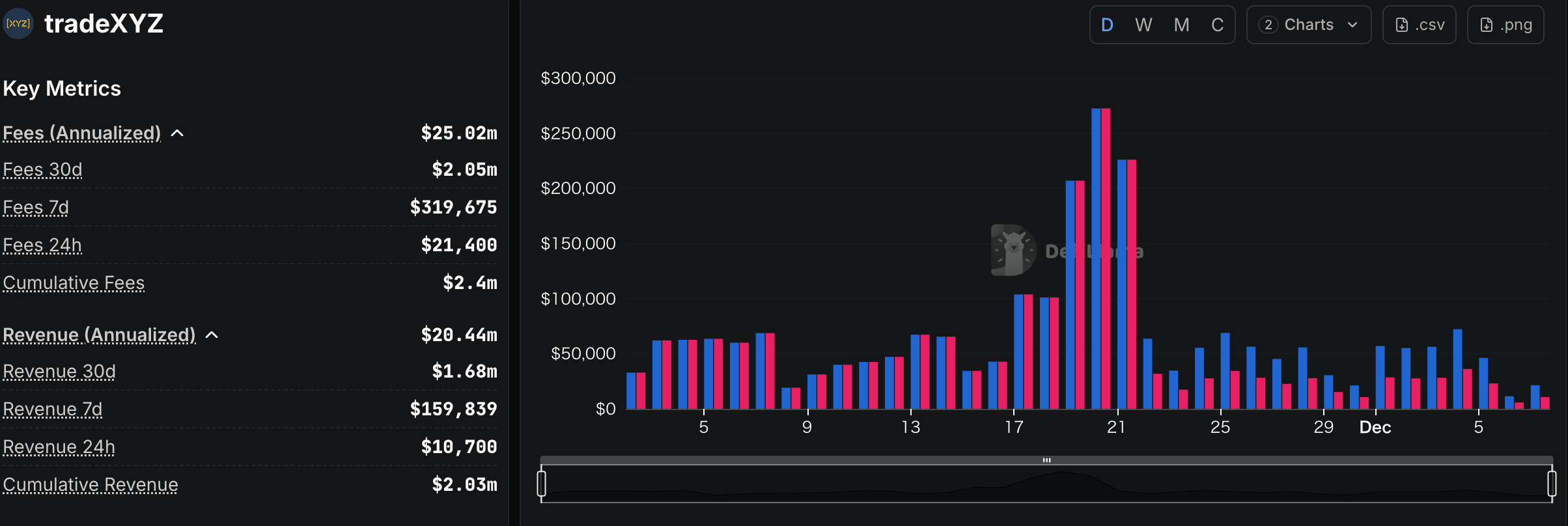
Task: Click the Cumulative Revenue label
Action: [91, 485]
